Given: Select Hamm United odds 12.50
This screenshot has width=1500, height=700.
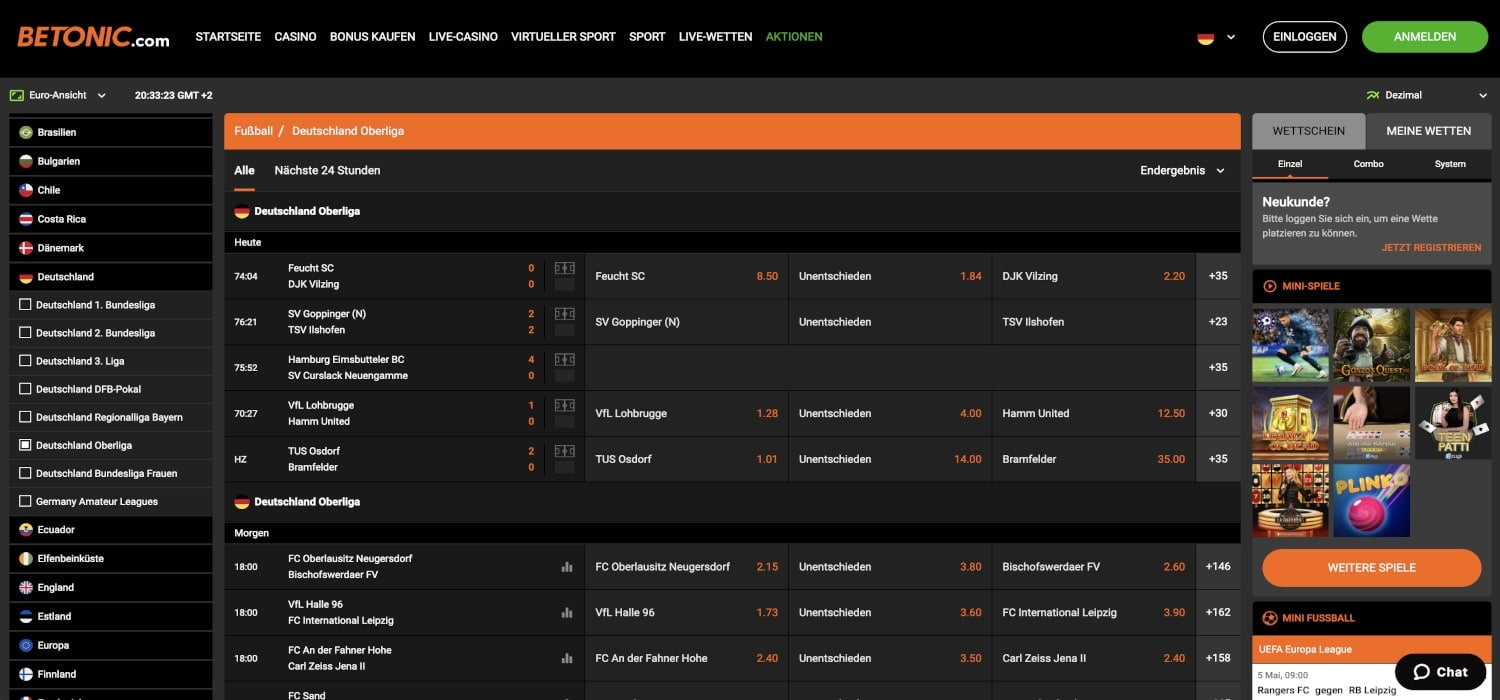Looking at the screenshot, I should point(1093,413).
